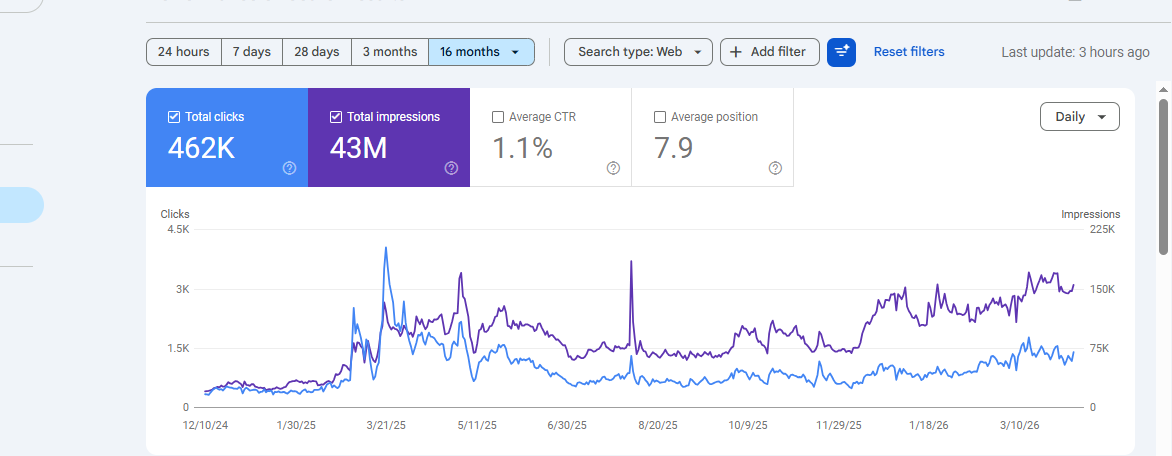1172x456 pixels.
Task: Click the 43M total impressions value
Action: [358, 149]
